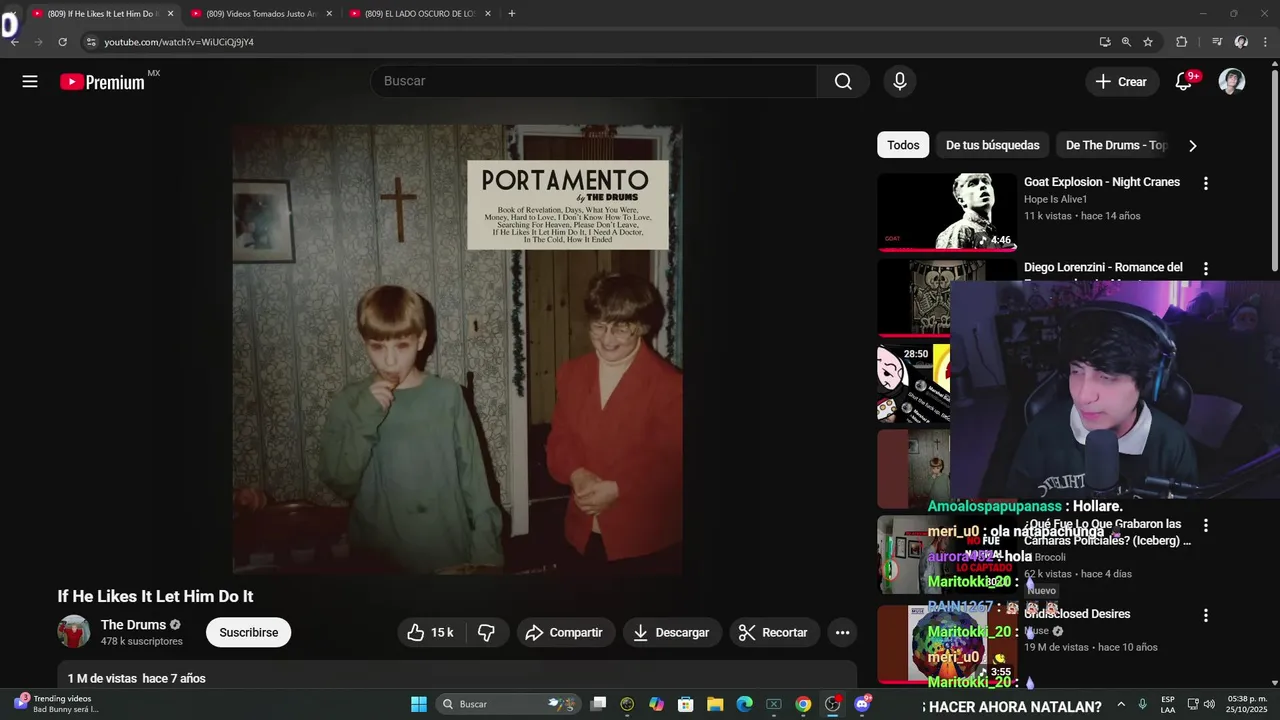
Task: Open Google Chrome from taskbar
Action: [803, 704]
